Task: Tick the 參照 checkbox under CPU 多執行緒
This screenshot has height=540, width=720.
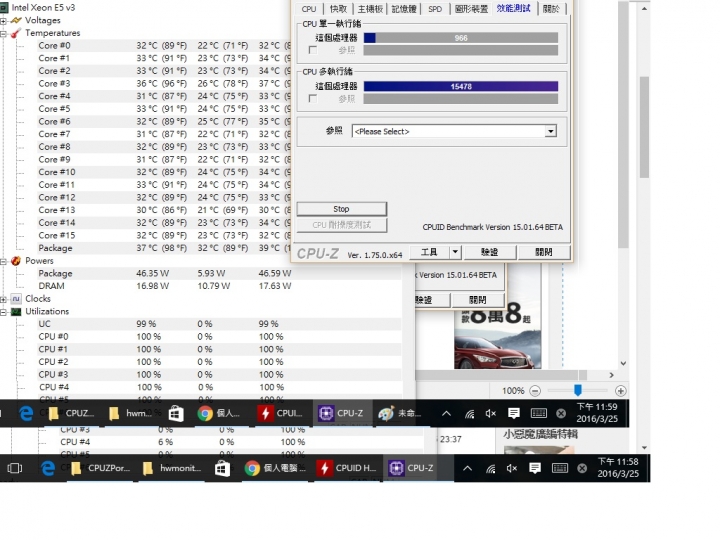Action: pos(313,98)
